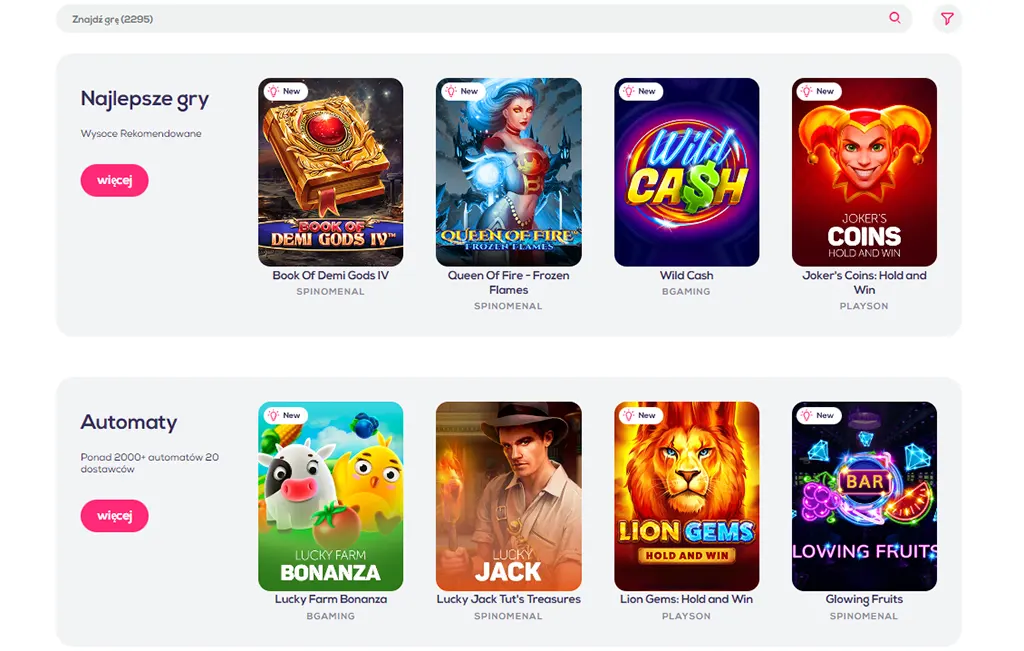Image resolution: width=1024 pixels, height=651 pixels.
Task: Click New badge on Lucky Farm Bonanza
Action: 285,415
